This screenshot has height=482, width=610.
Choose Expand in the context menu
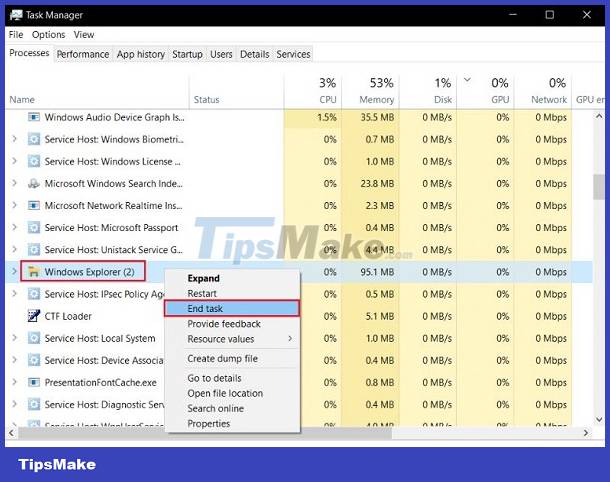(x=232, y=278)
